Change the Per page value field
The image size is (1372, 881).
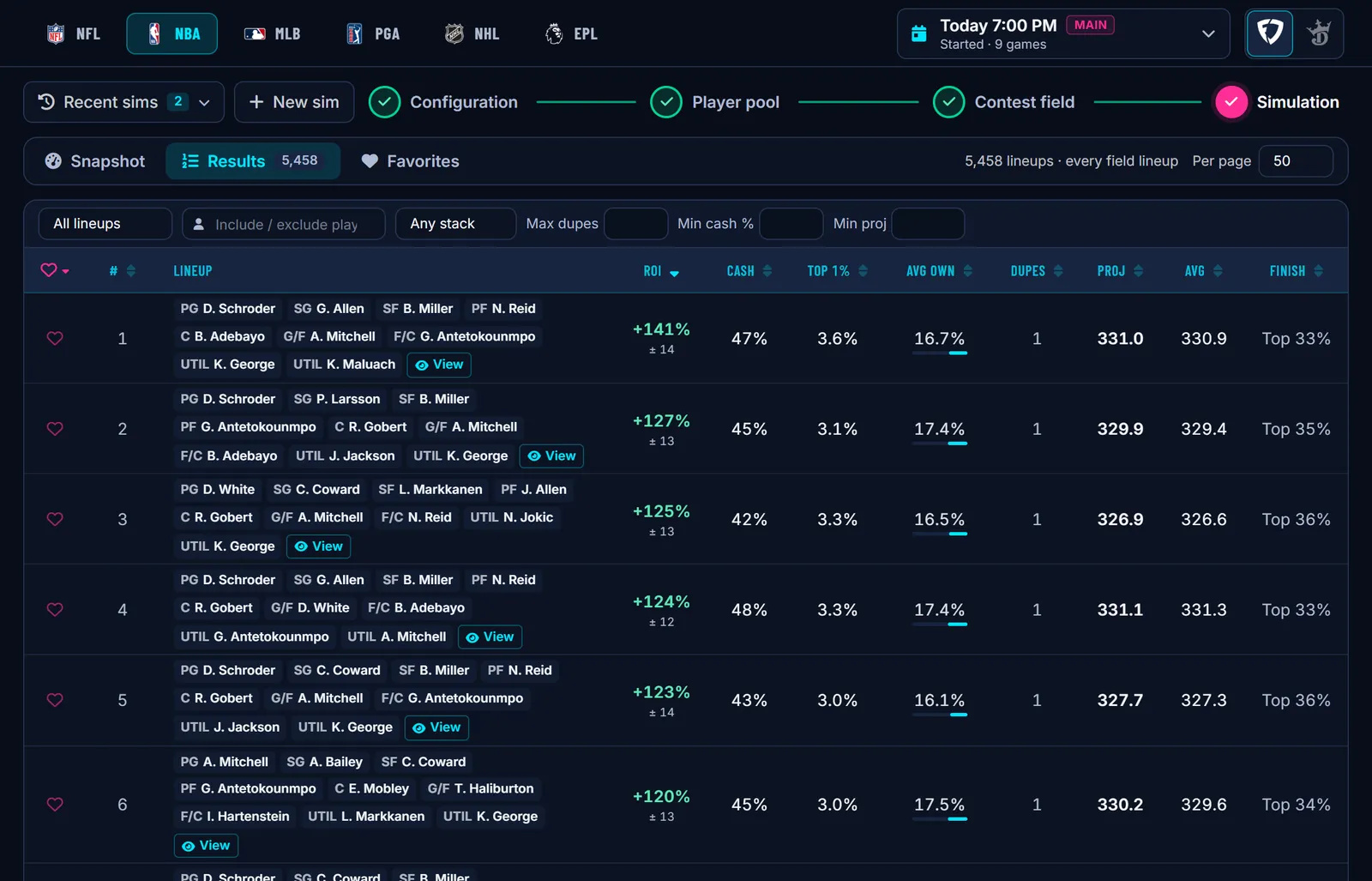pos(1296,161)
